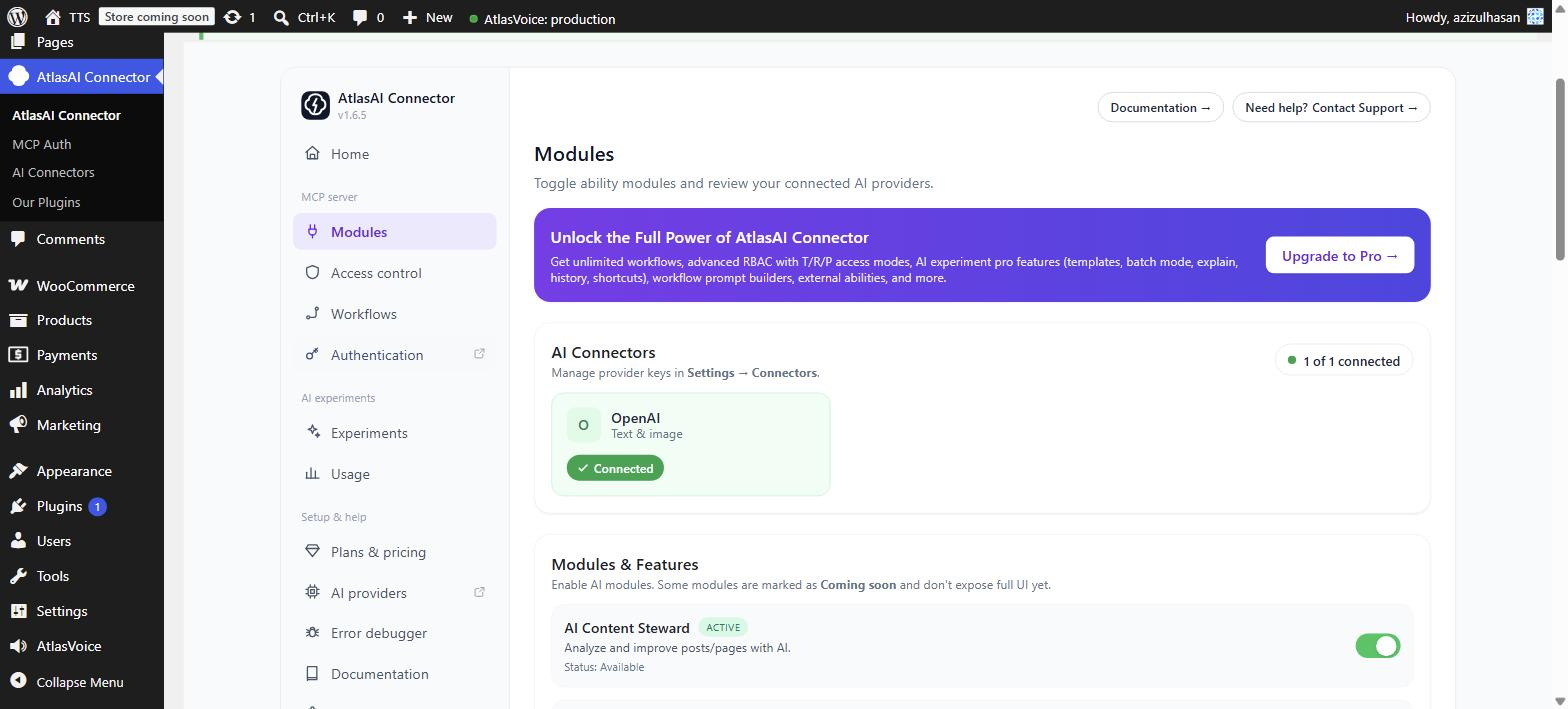Click the updates refresh icon

[x=232, y=17]
